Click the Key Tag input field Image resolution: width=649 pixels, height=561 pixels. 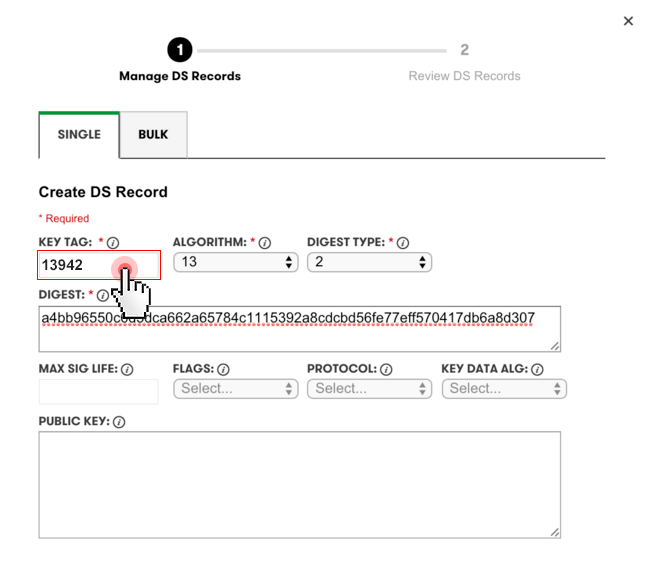tap(75, 265)
